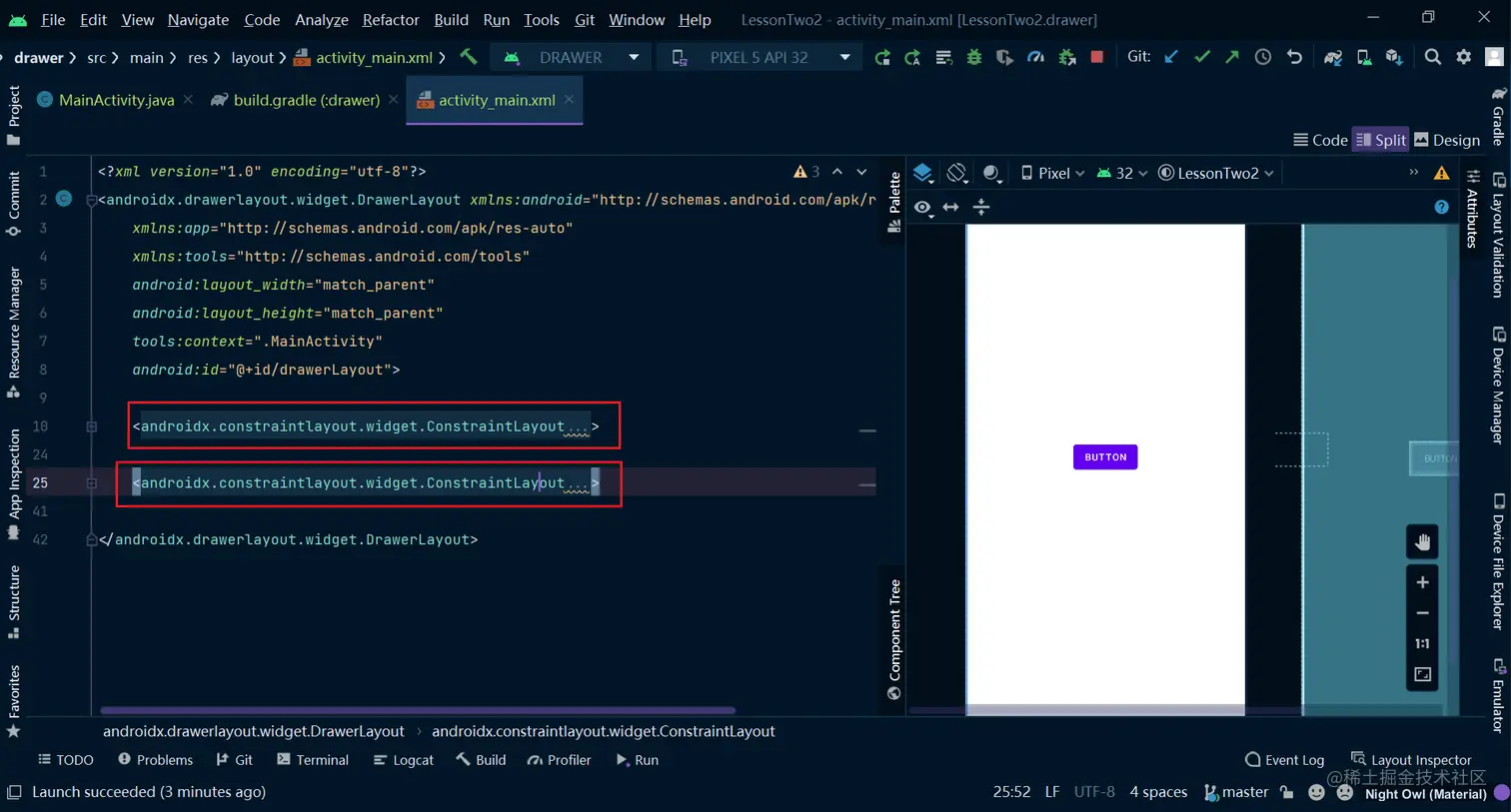Open the LessonTwo2 theme dropdown
This screenshot has height=812, width=1511.
[x=1216, y=173]
